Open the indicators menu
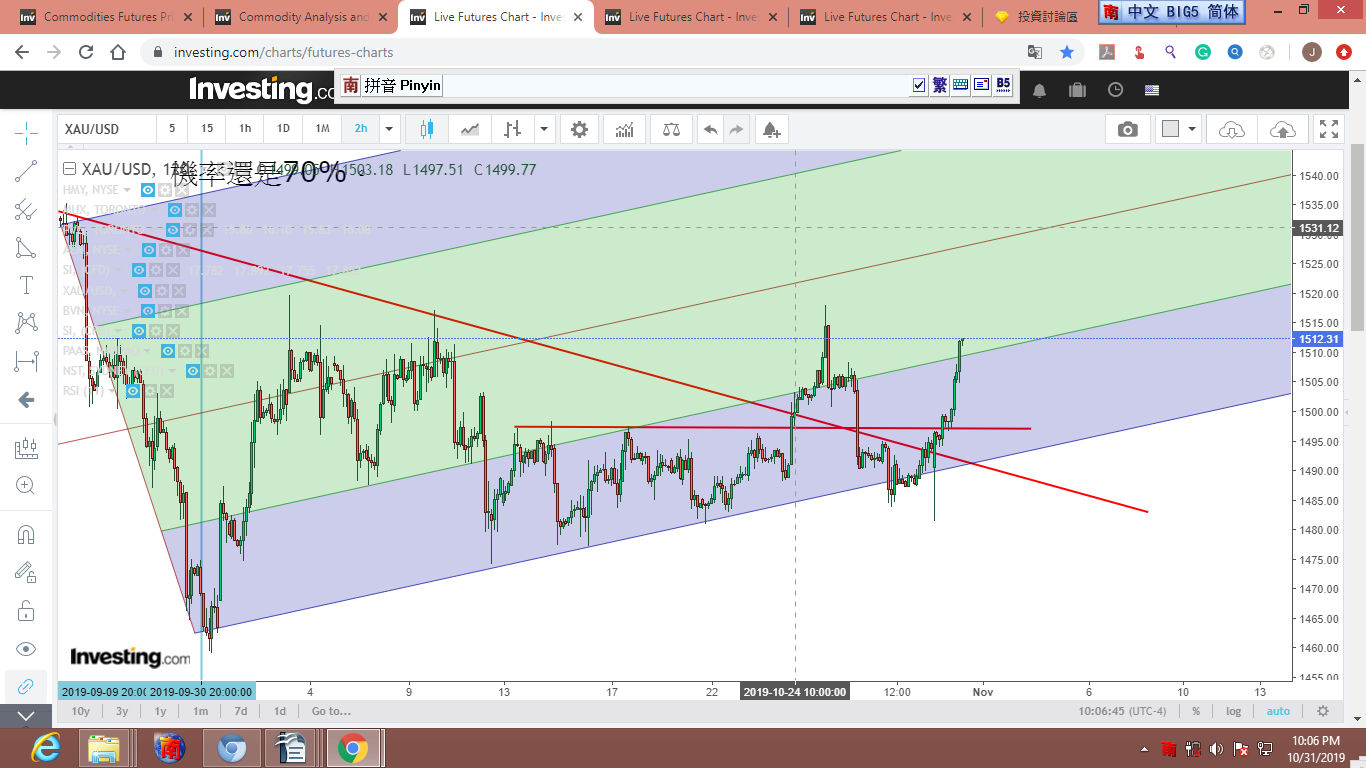 (624, 129)
